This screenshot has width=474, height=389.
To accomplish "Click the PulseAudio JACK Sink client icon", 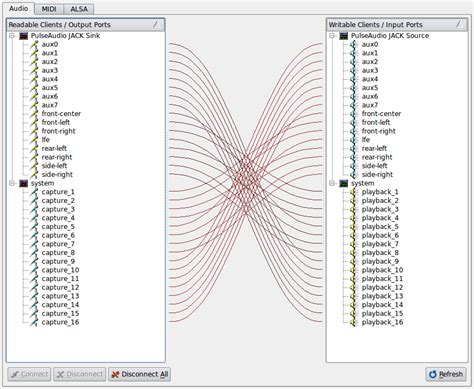I will [23, 36].
